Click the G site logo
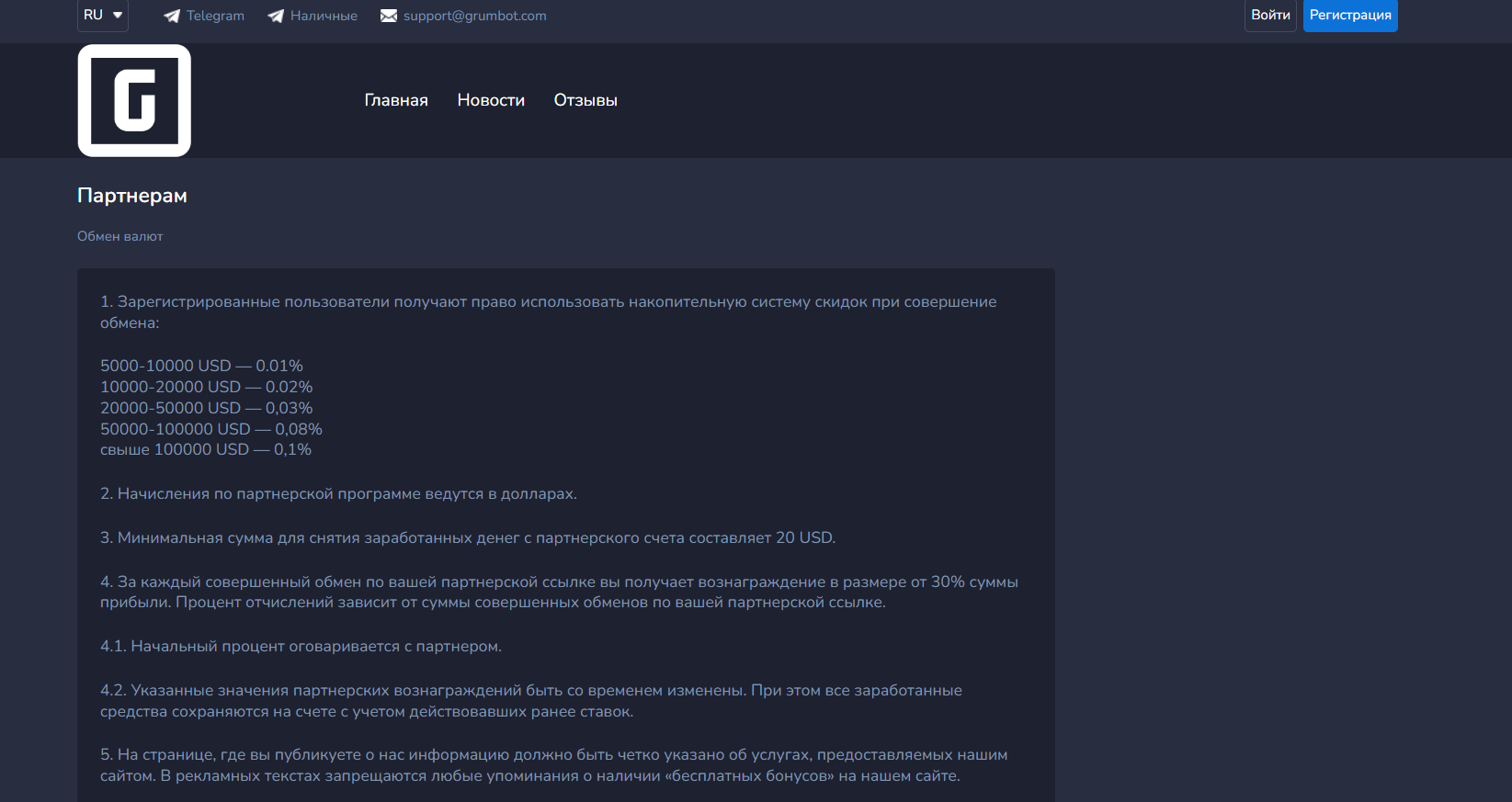Viewport: 1512px width, 802px height. pyautogui.click(x=134, y=101)
